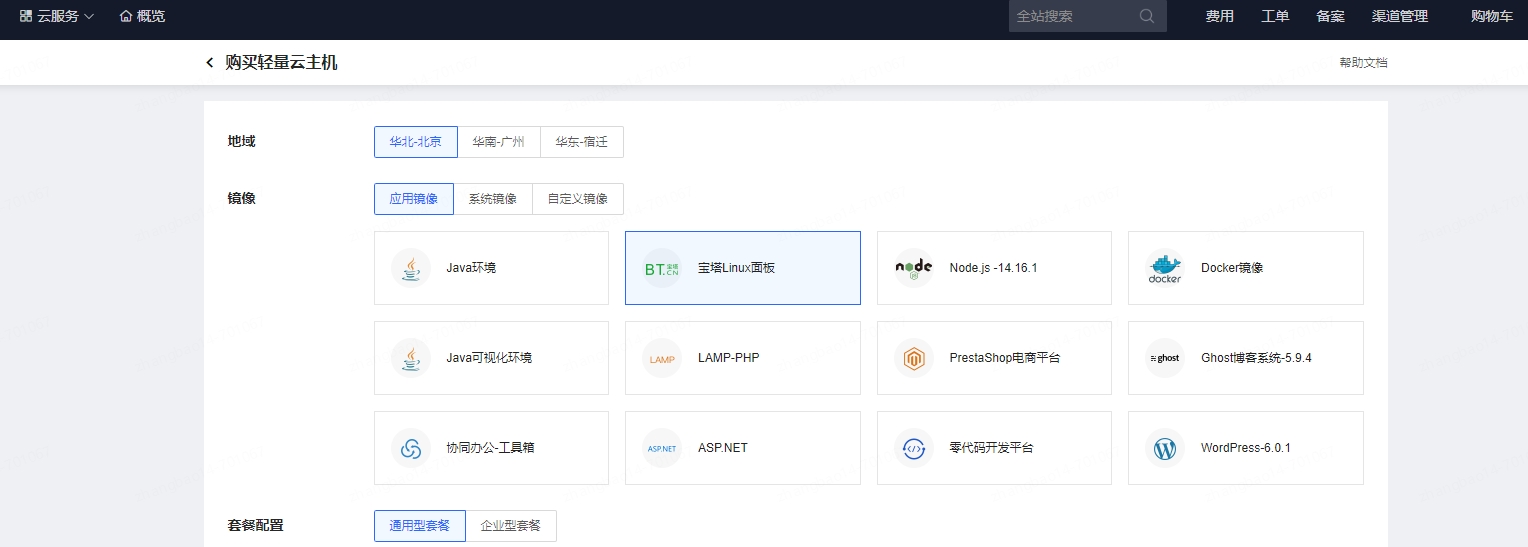Choose the Docker whale icon image
1528x547 pixels.
[1165, 268]
